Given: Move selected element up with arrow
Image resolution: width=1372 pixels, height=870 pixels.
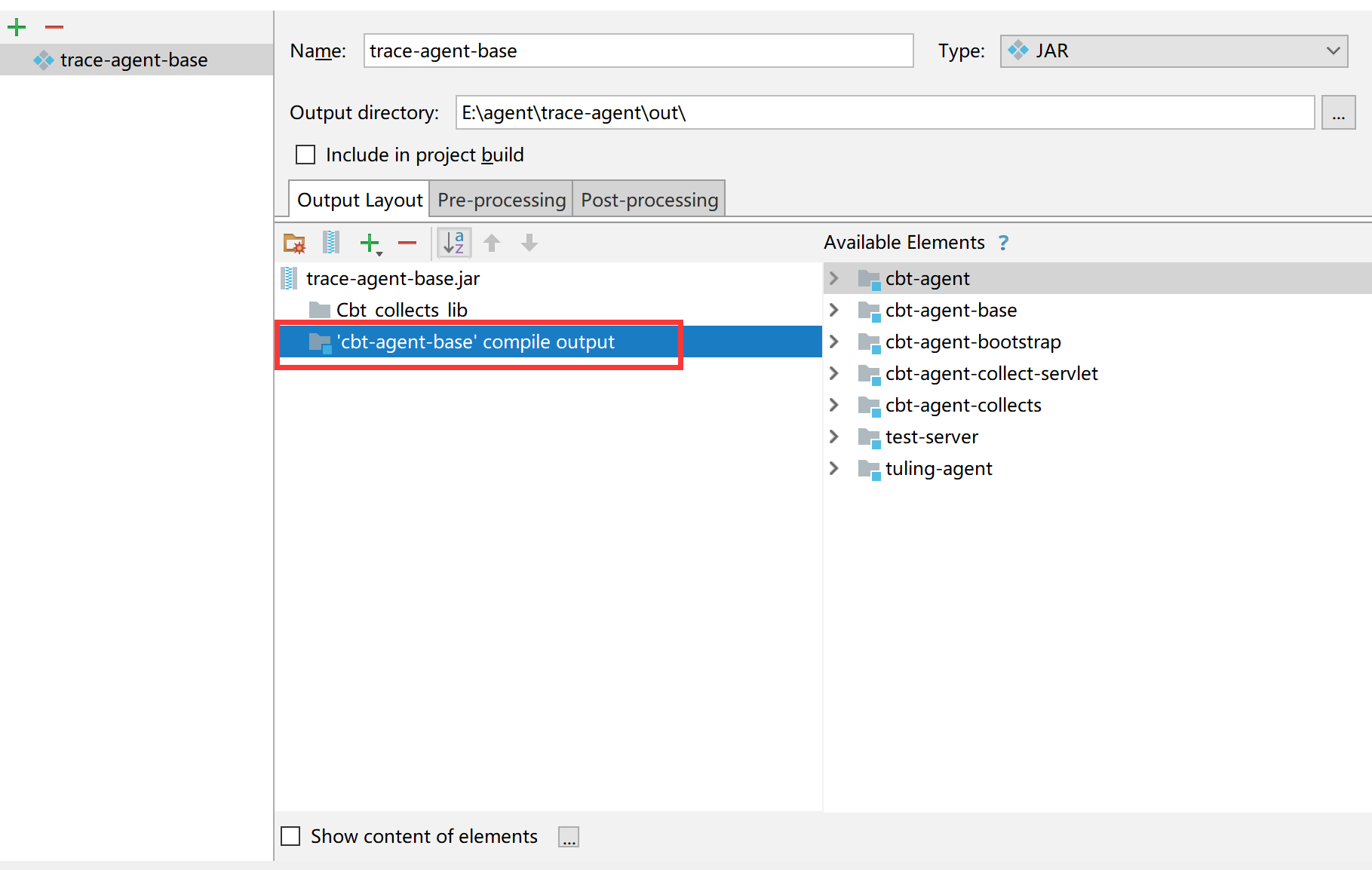Looking at the screenshot, I should pyautogui.click(x=492, y=243).
